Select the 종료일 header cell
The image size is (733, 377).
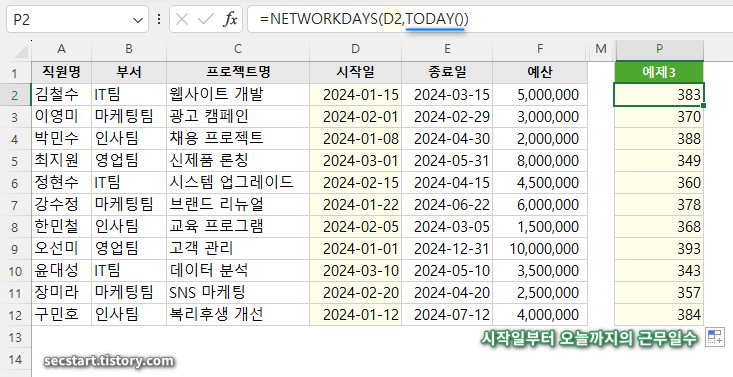point(447,72)
